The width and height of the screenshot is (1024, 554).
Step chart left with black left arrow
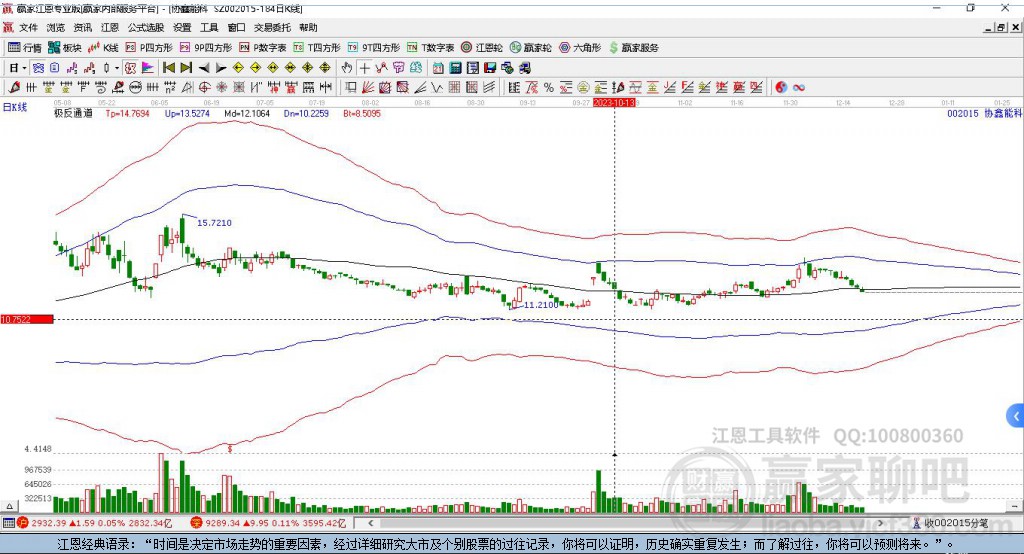click(x=204, y=68)
